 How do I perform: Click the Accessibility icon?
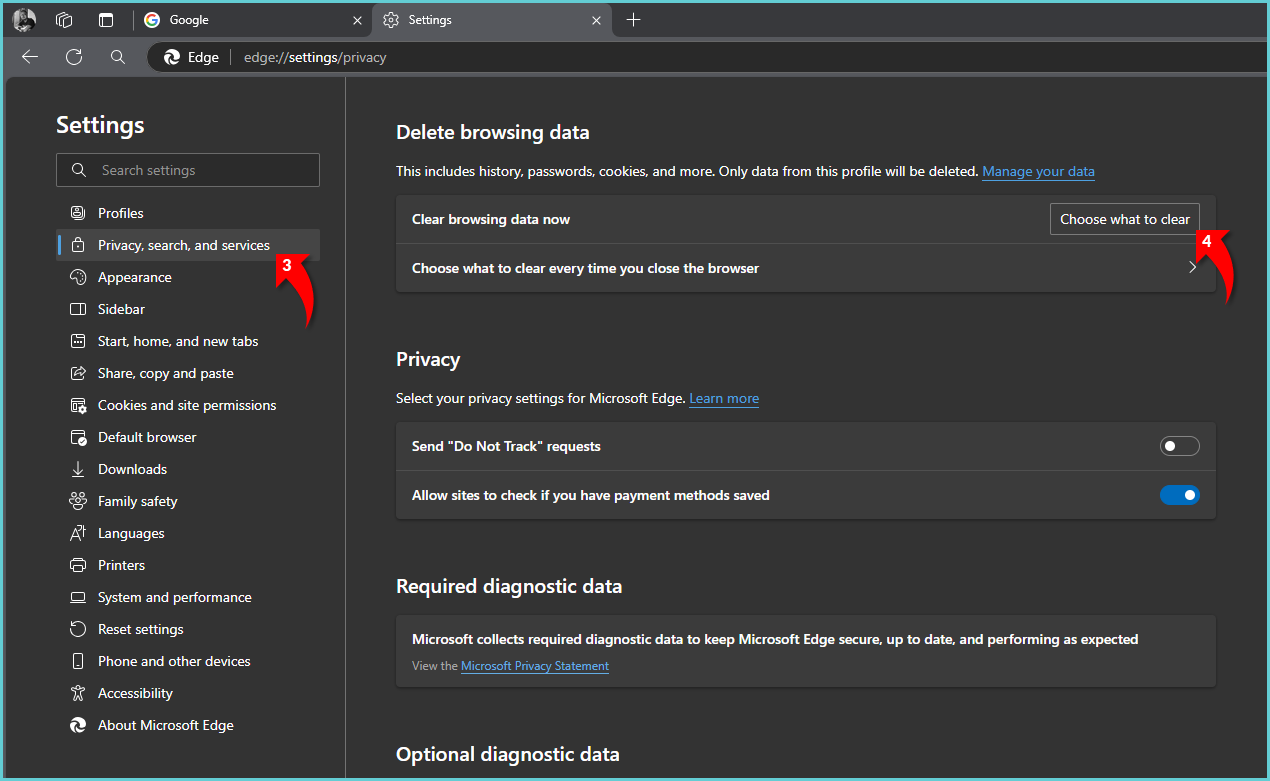(x=78, y=693)
